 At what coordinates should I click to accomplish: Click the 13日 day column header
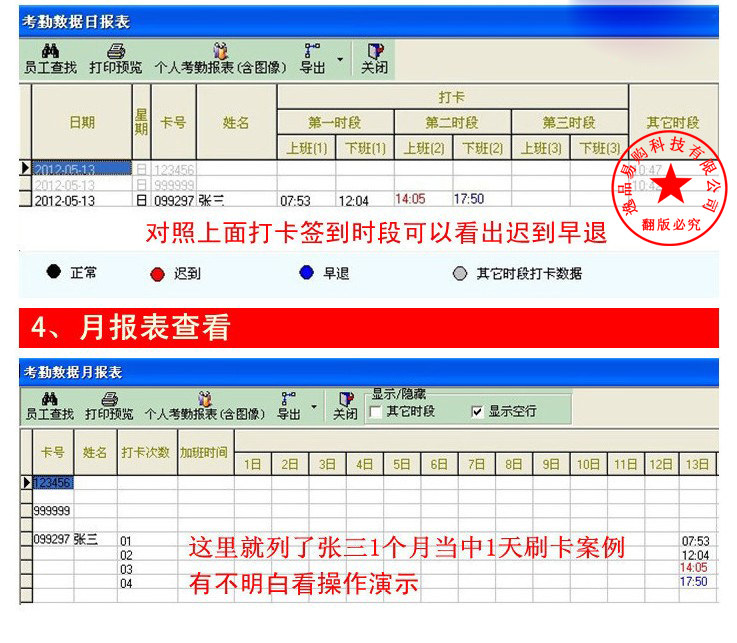tap(697, 464)
